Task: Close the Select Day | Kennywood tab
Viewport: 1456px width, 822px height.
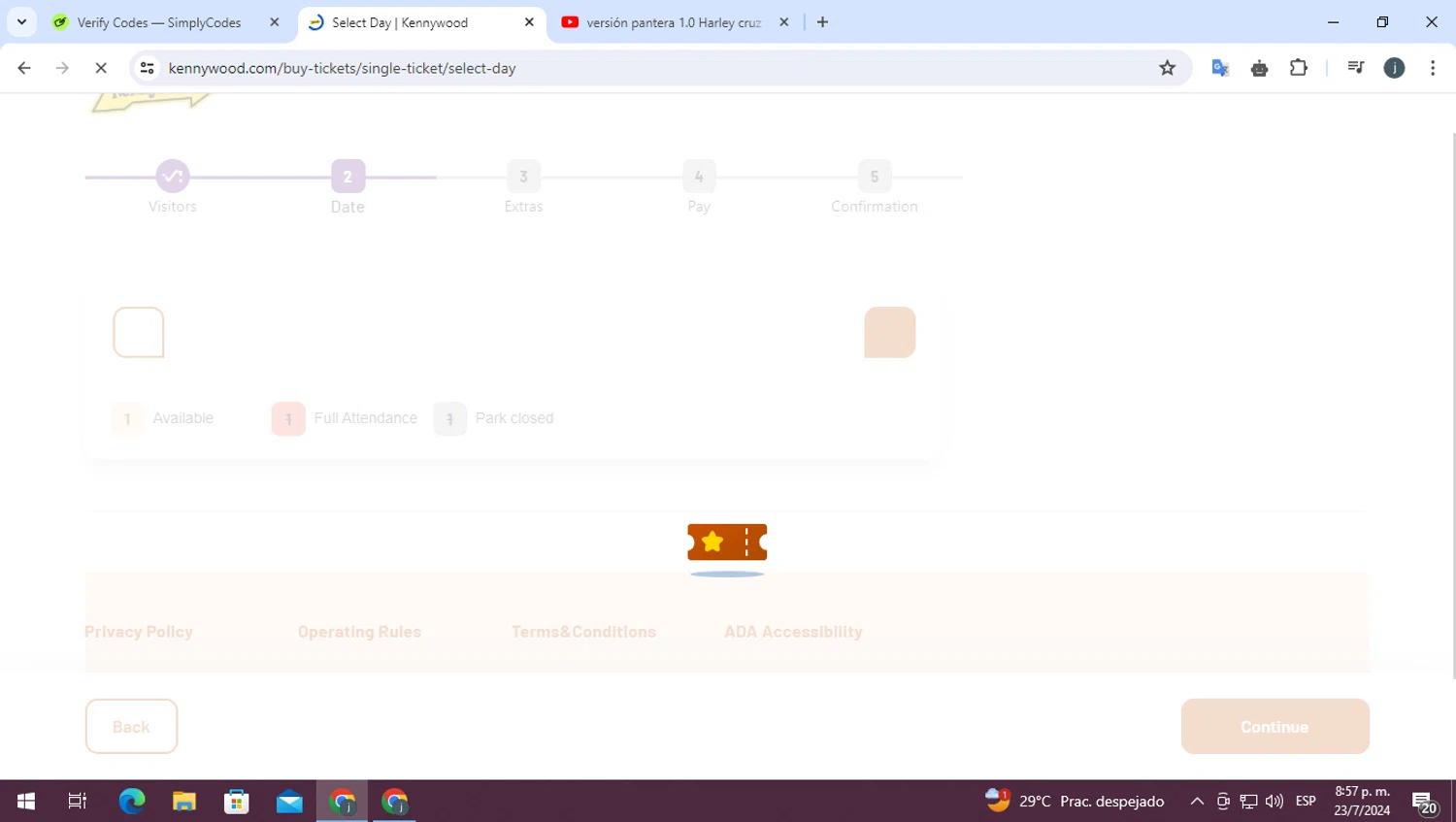Action: pyautogui.click(x=529, y=22)
